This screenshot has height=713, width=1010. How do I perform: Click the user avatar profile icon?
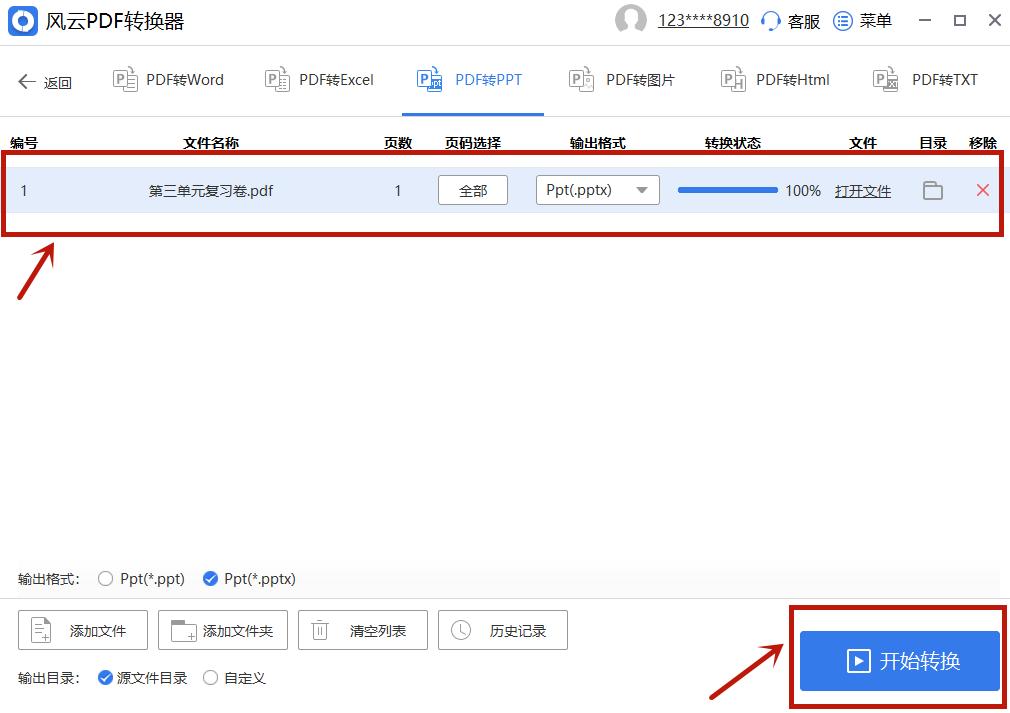631,20
